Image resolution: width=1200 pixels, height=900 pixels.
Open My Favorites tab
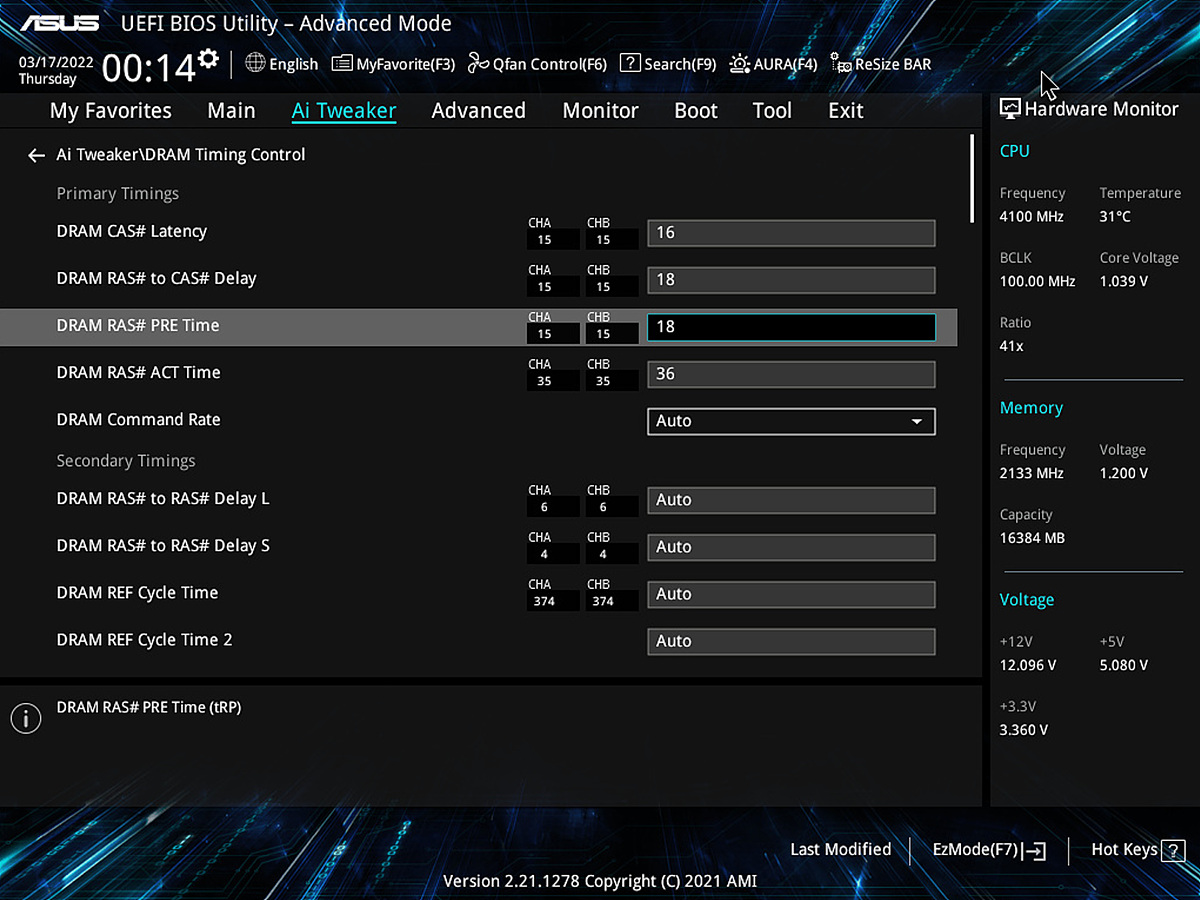click(111, 111)
